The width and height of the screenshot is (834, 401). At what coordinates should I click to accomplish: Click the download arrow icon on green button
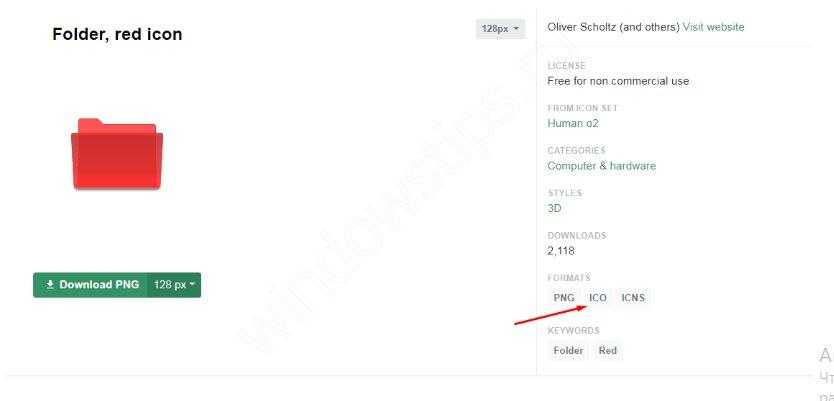click(x=50, y=285)
